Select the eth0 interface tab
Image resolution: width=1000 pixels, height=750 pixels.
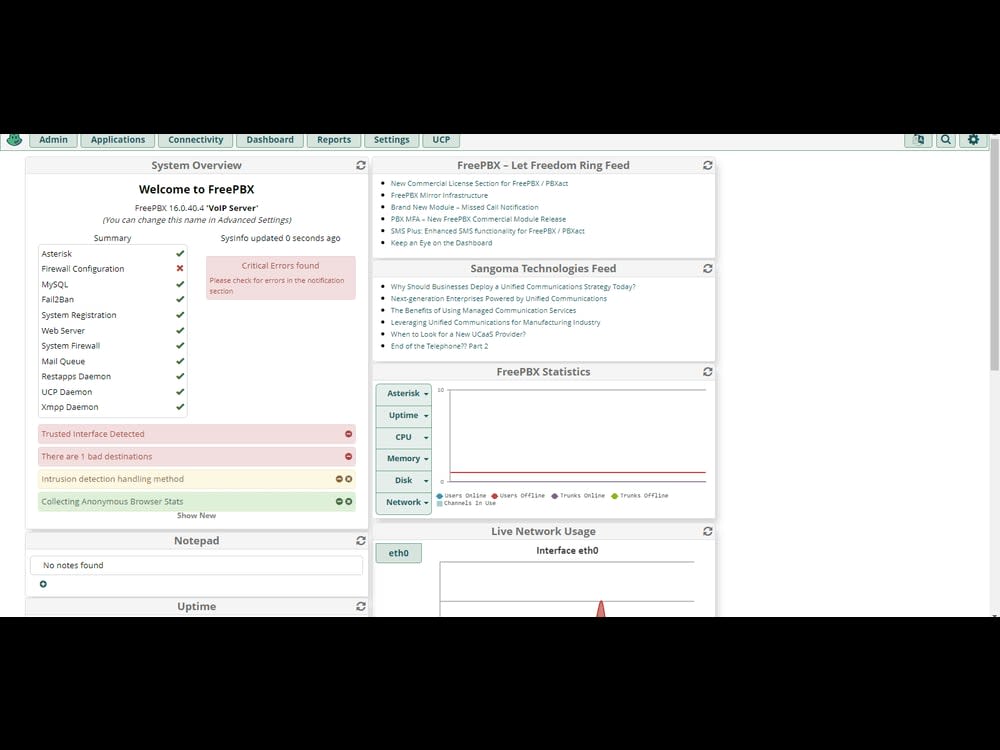coord(399,553)
